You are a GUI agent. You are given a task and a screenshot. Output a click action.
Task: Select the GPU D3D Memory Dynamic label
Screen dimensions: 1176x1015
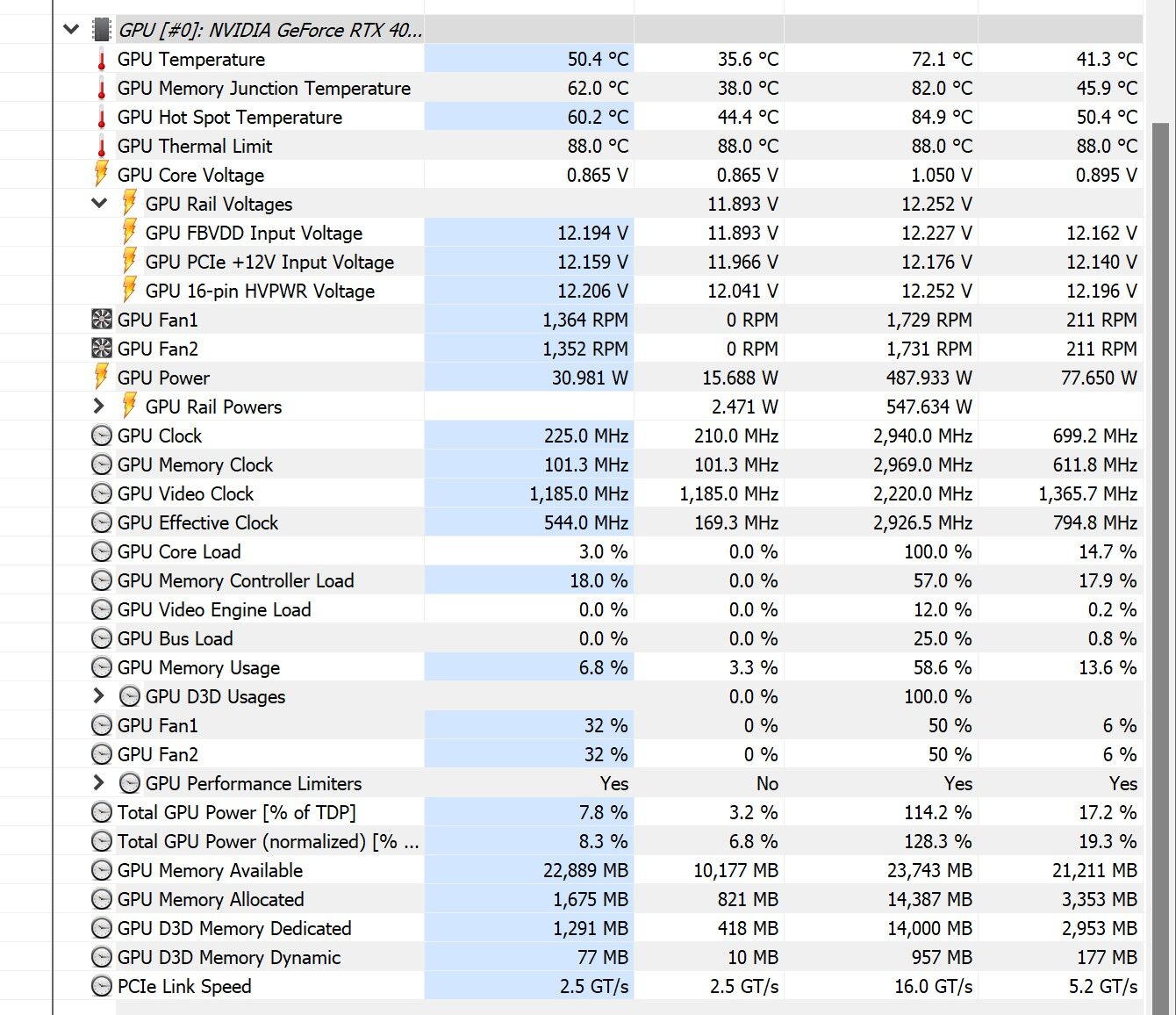229,958
